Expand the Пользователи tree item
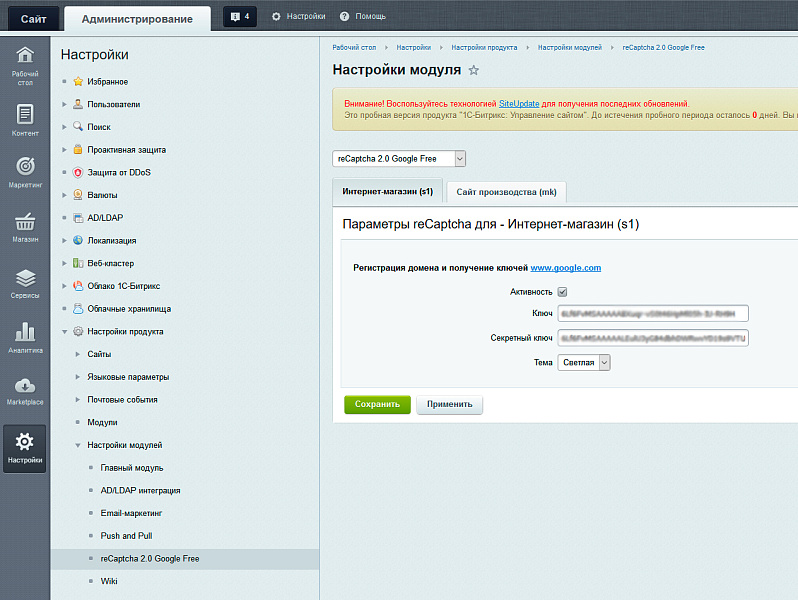This screenshot has height=600, width=798. click(x=65, y=104)
